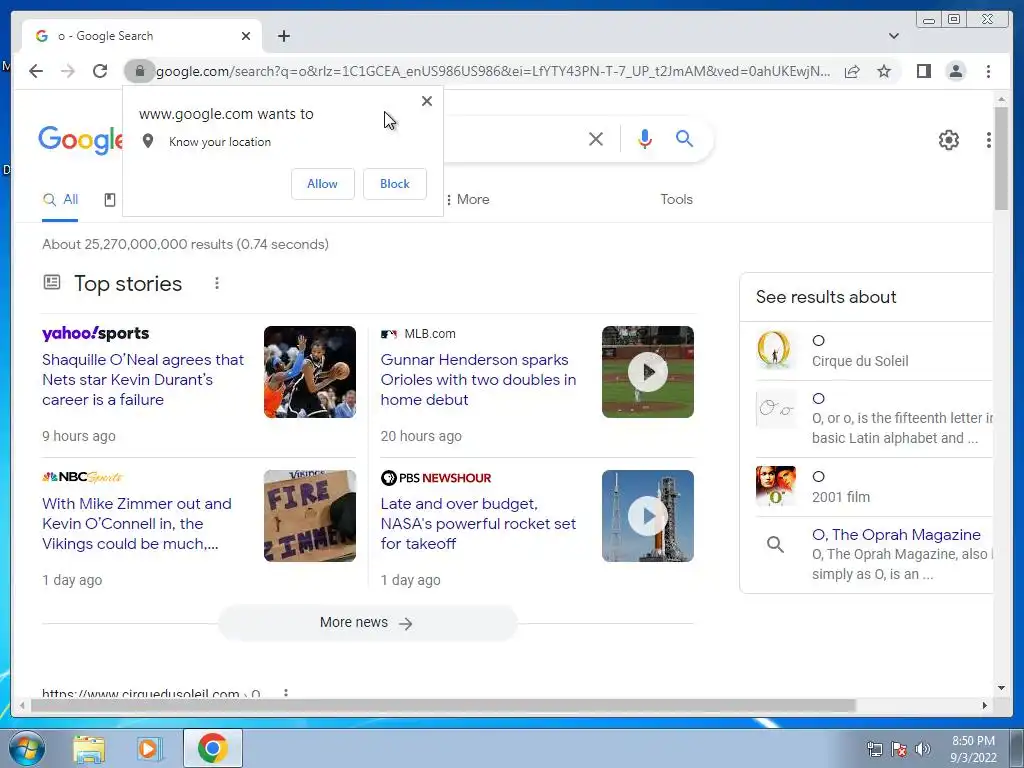Open Windows Start menu

tap(26, 748)
